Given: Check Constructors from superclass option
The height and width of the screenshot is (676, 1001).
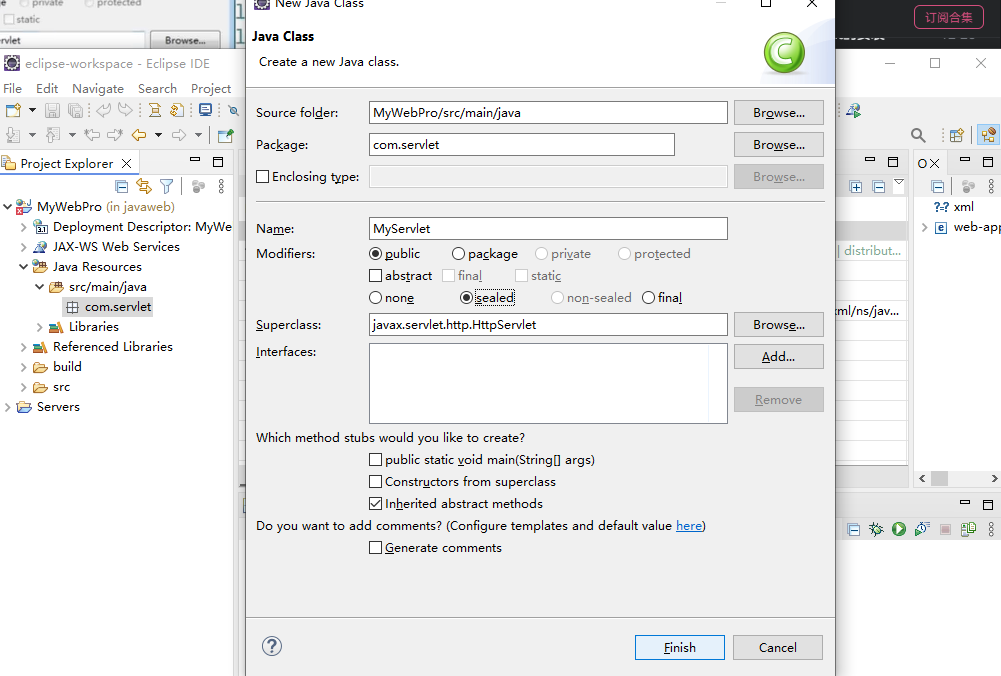Looking at the screenshot, I should click(375, 481).
